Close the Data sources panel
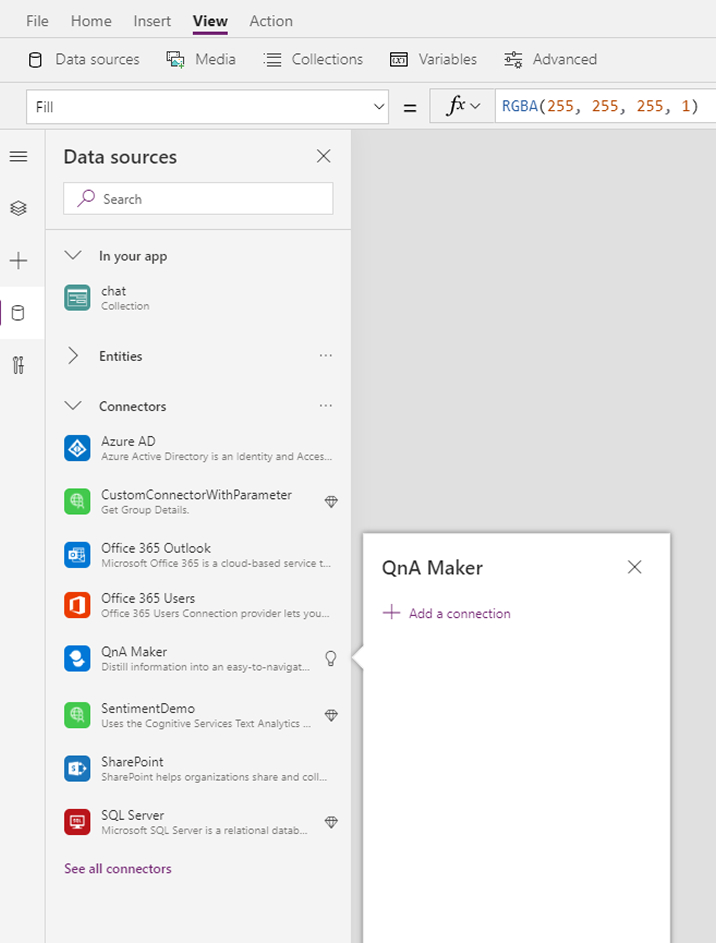Viewport: 716px width, 943px height. [323, 156]
